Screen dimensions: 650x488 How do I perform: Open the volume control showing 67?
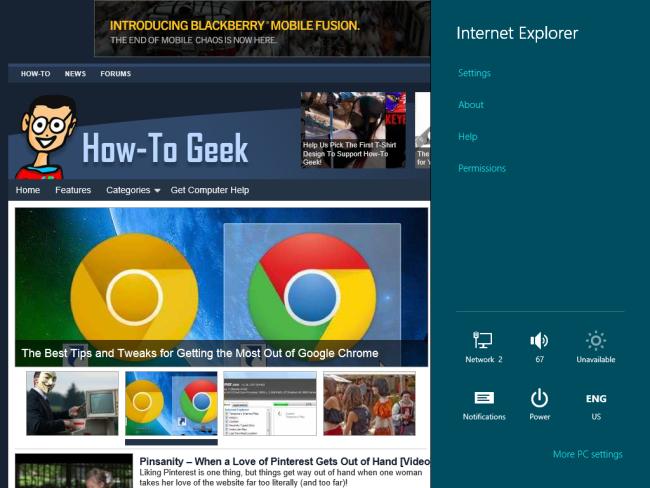[539, 347]
